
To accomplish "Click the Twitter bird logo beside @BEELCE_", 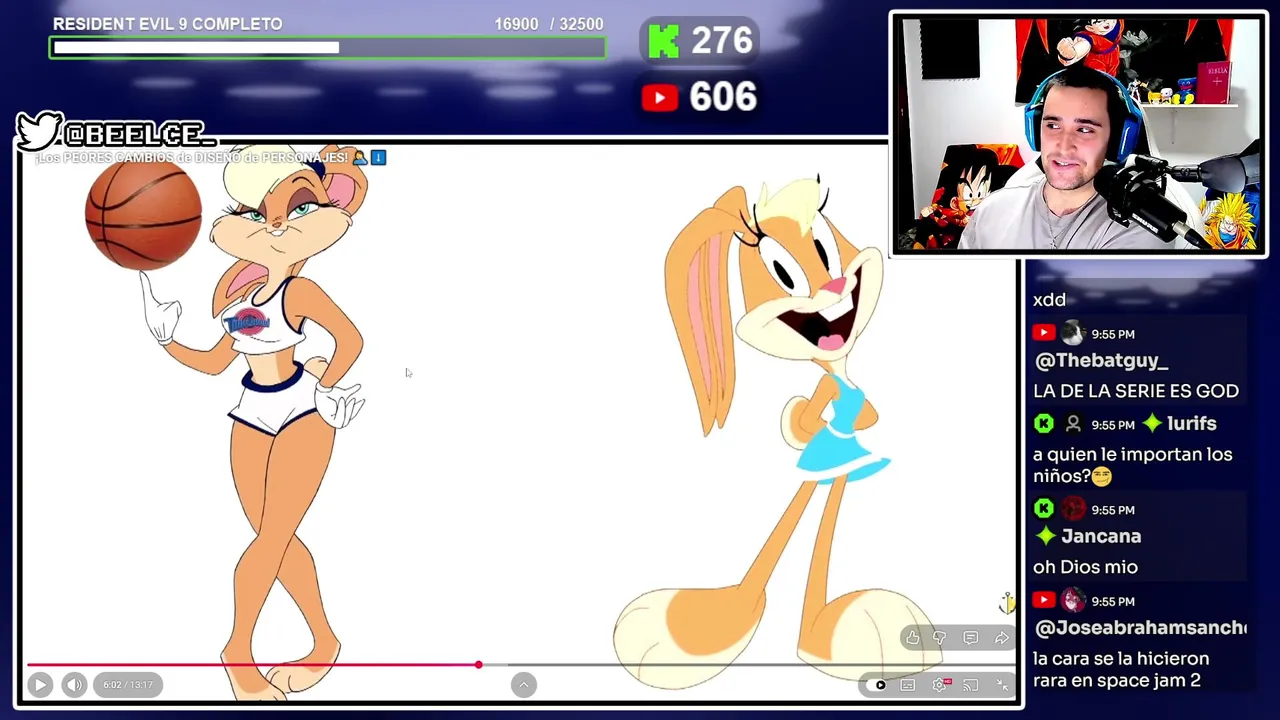I will click(39, 131).
